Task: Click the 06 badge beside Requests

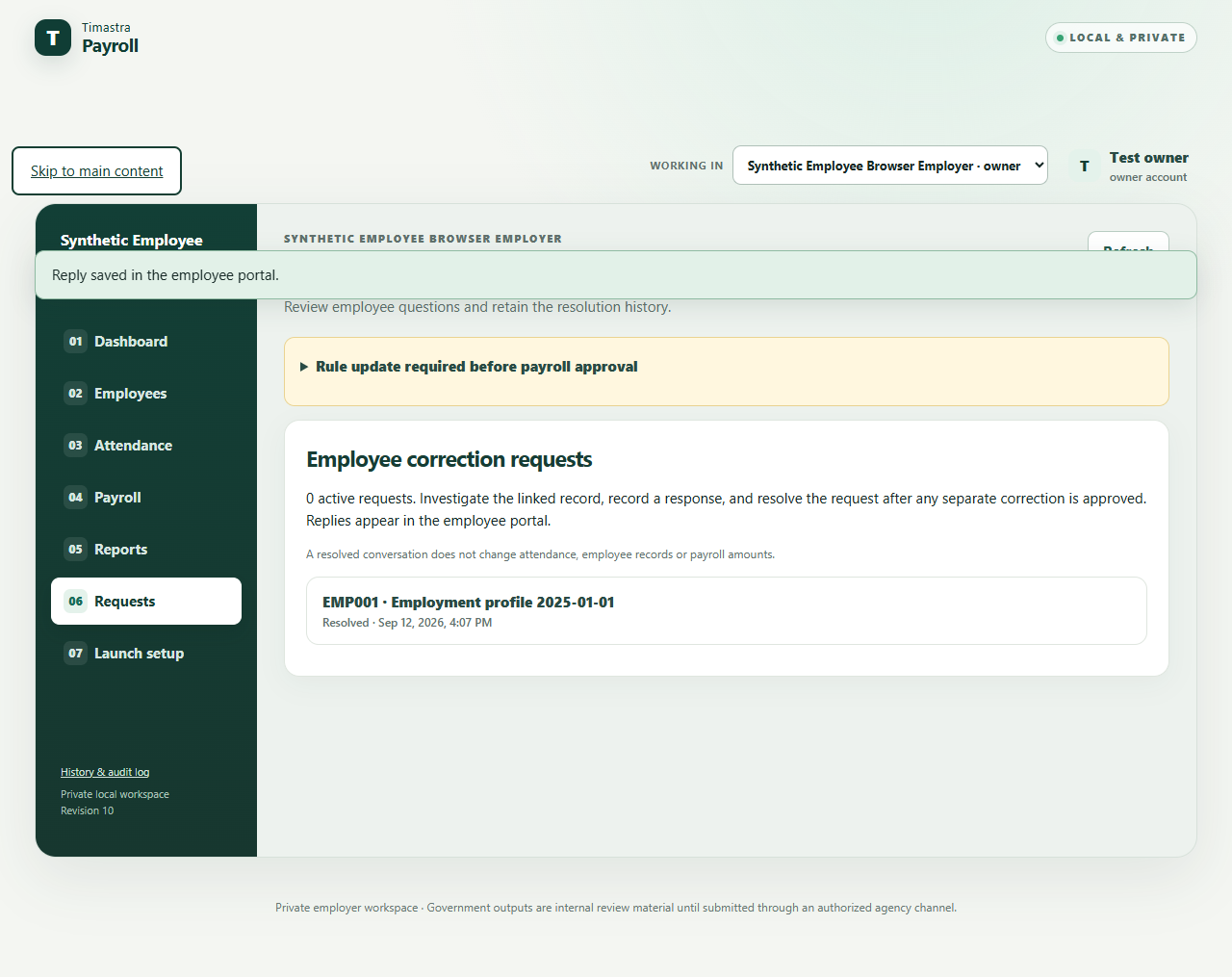Action: pos(76,602)
